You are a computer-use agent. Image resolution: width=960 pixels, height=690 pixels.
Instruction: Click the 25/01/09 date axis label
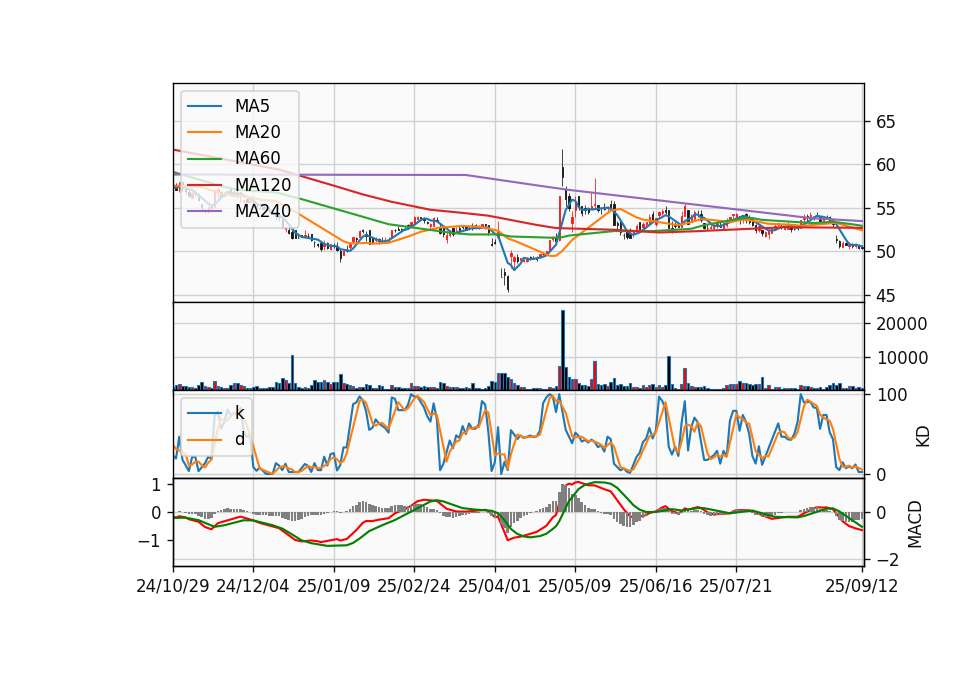click(x=334, y=586)
